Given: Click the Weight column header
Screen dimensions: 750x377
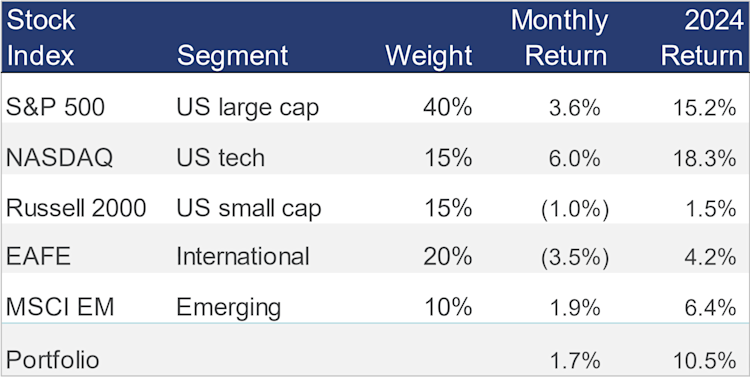Looking at the screenshot, I should 429,55.
